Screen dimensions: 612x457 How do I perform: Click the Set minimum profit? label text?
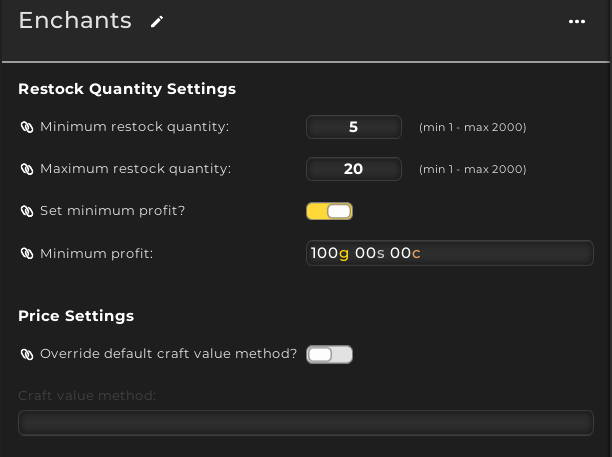(x=112, y=211)
